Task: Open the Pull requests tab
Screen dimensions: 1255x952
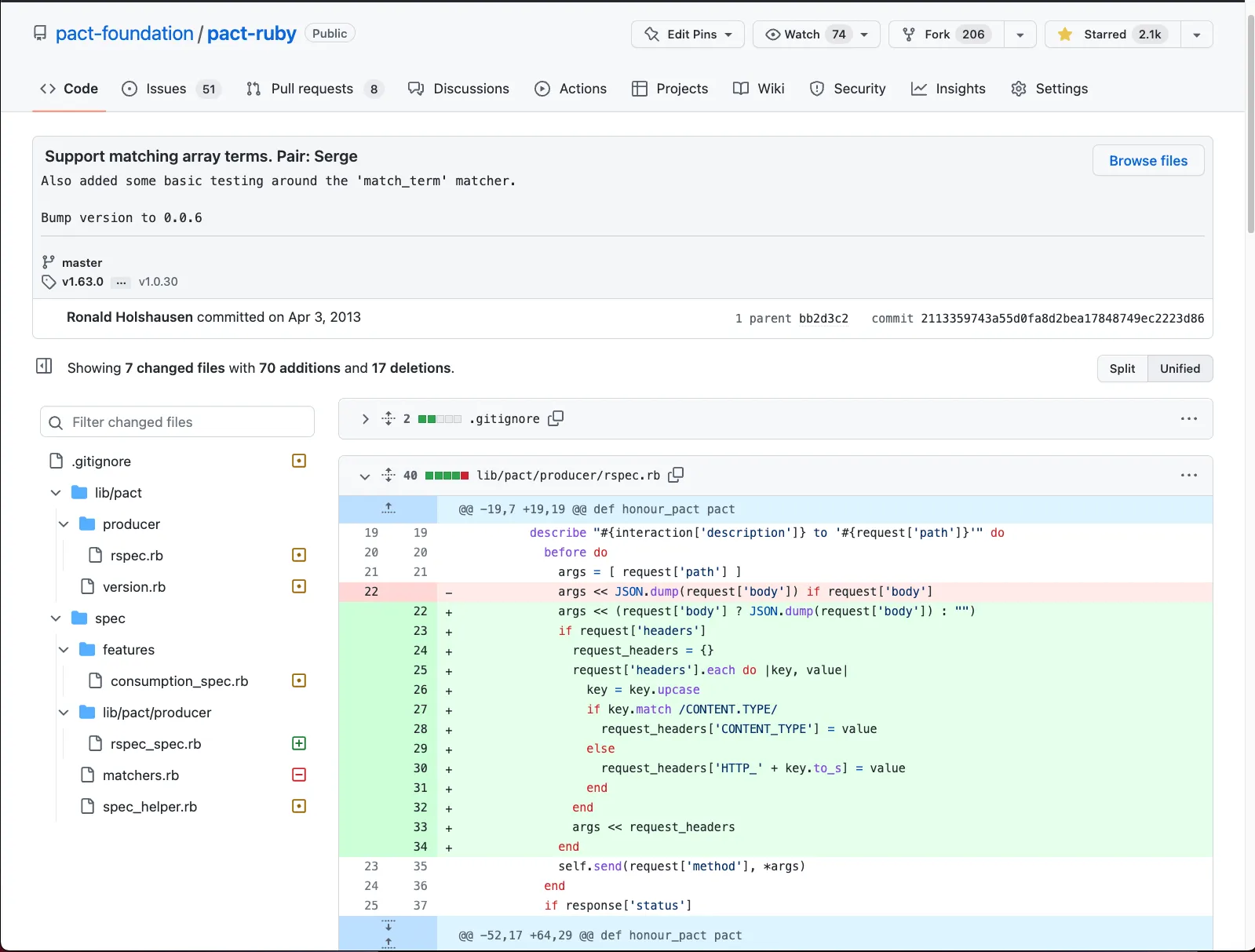Action: point(314,89)
